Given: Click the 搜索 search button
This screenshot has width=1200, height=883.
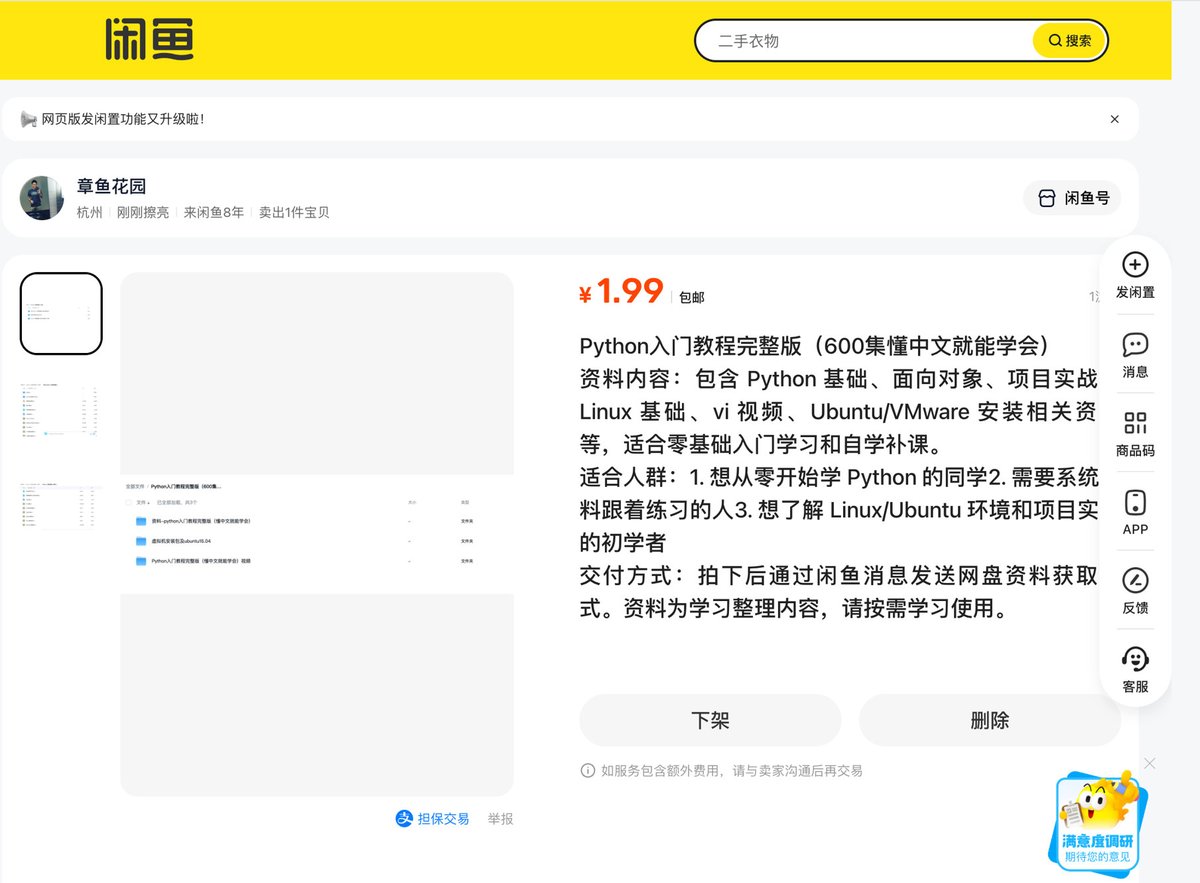Looking at the screenshot, I should [1069, 41].
